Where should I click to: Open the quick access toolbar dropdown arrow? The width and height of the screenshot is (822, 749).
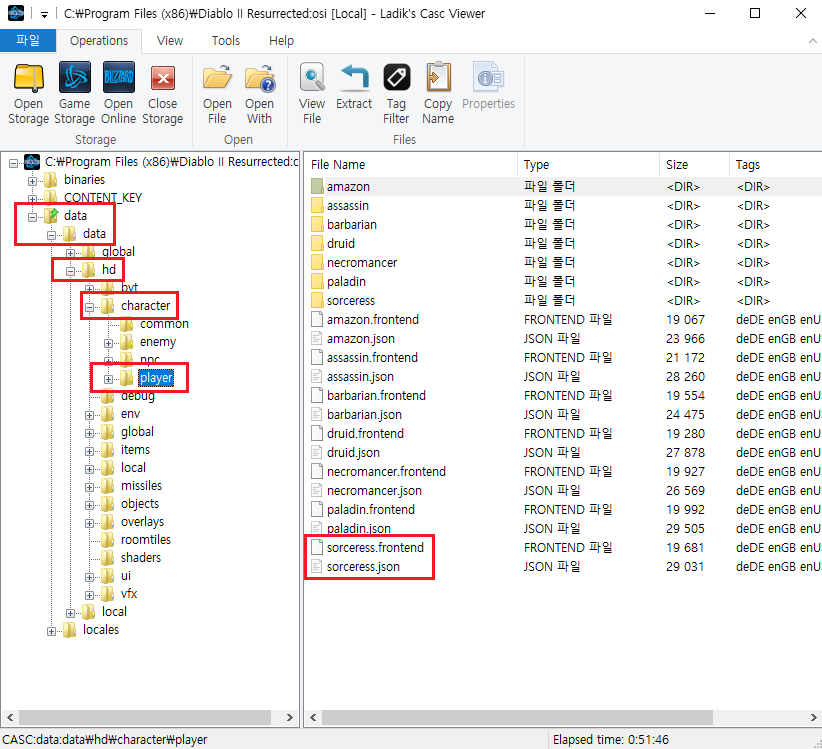45,15
